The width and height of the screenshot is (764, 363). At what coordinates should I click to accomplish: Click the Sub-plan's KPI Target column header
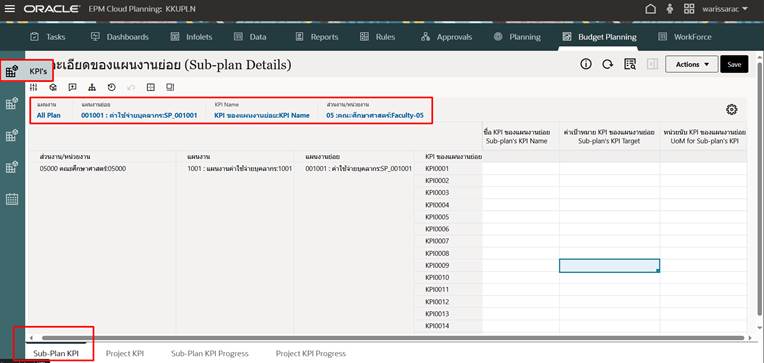(609, 136)
